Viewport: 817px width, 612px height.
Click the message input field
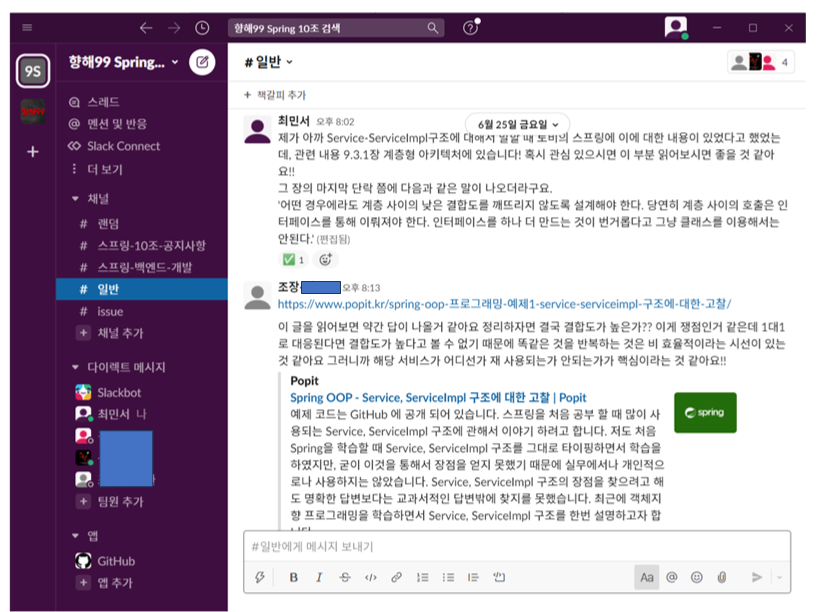517,546
